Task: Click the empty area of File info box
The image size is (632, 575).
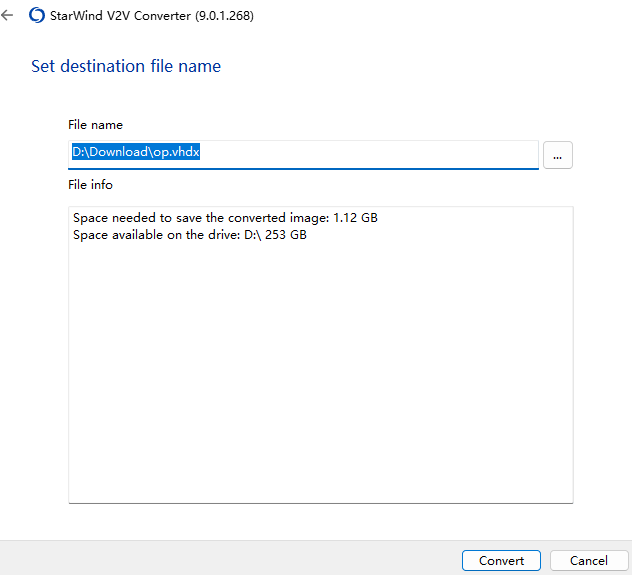Action: click(320, 380)
